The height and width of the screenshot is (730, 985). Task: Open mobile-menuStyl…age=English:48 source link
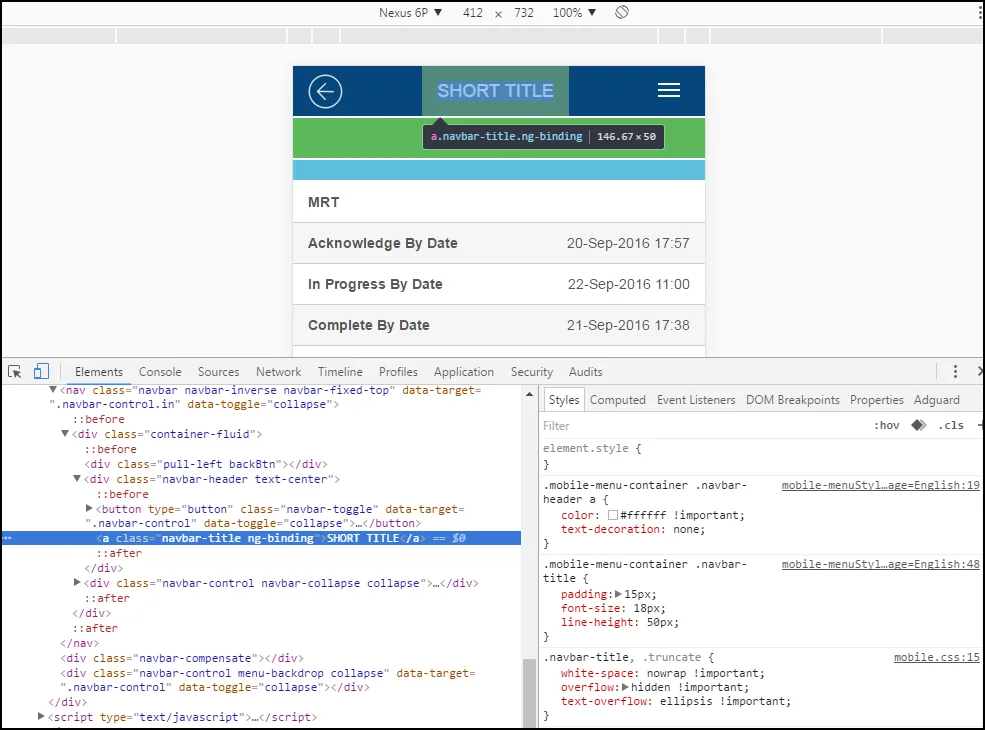(x=880, y=564)
